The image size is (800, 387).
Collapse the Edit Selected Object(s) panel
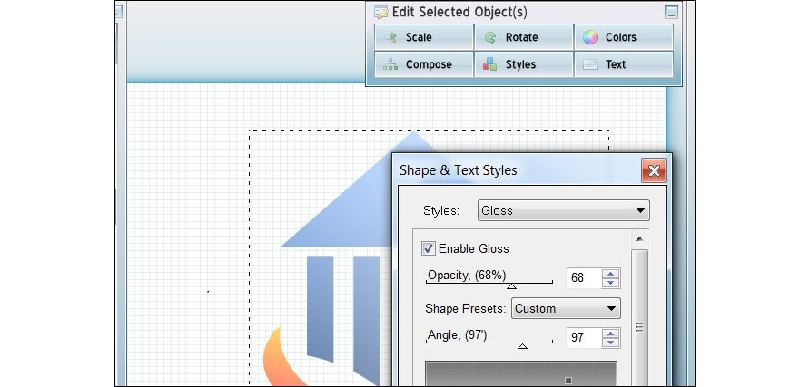pos(671,12)
